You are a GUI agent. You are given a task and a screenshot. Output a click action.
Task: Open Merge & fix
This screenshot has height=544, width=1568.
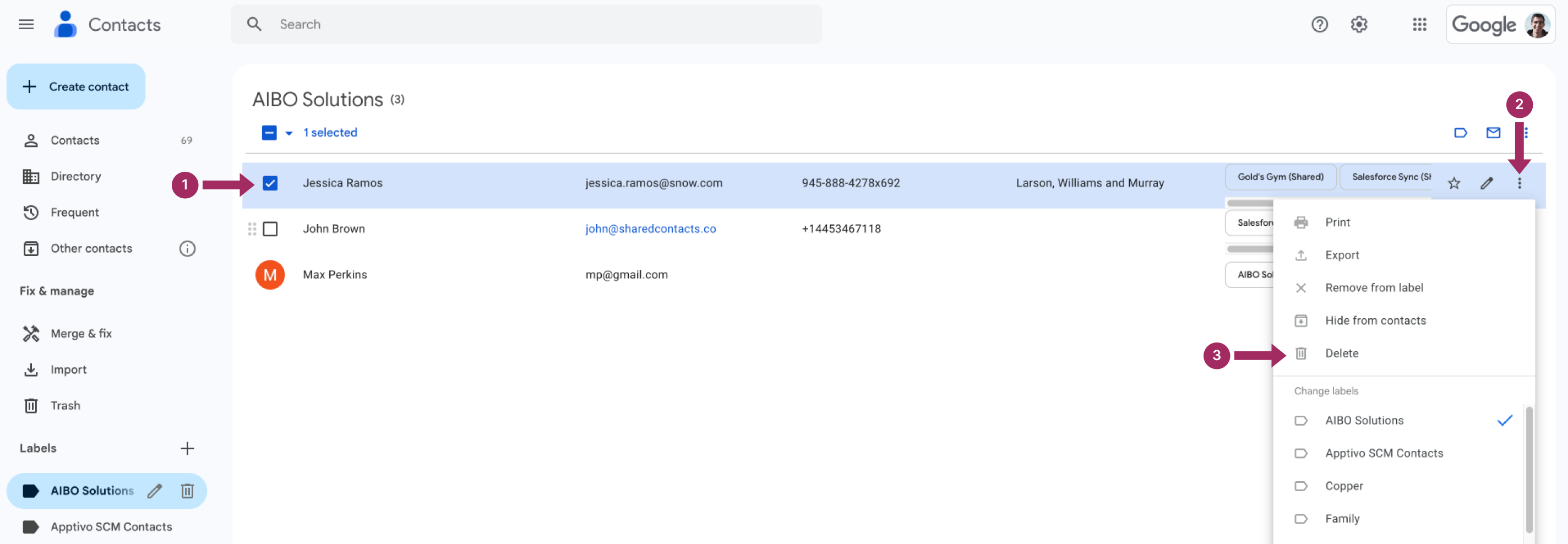(107, 334)
